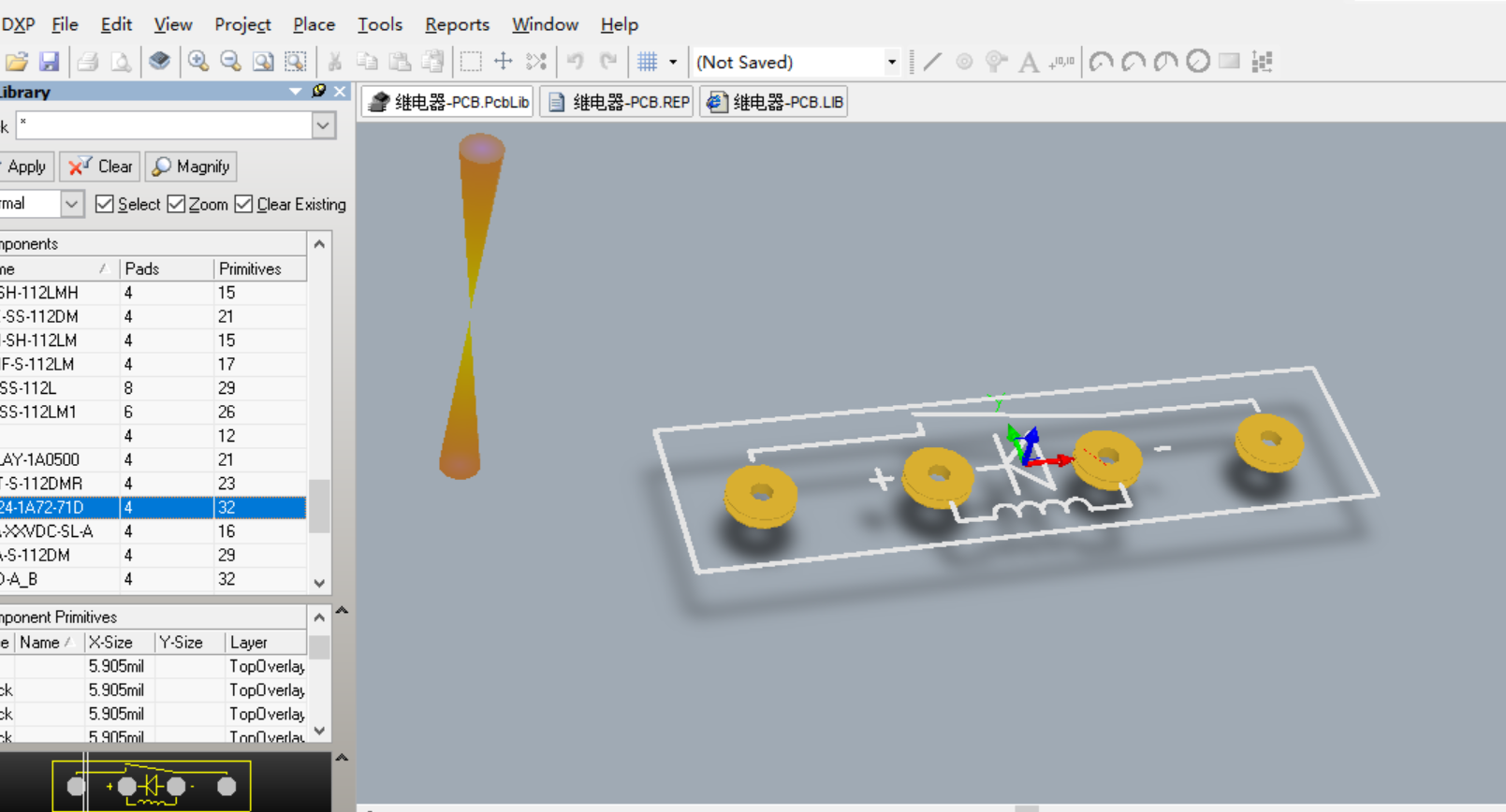Click the Undo arrow icon
The height and width of the screenshot is (812, 1506).
point(575,62)
